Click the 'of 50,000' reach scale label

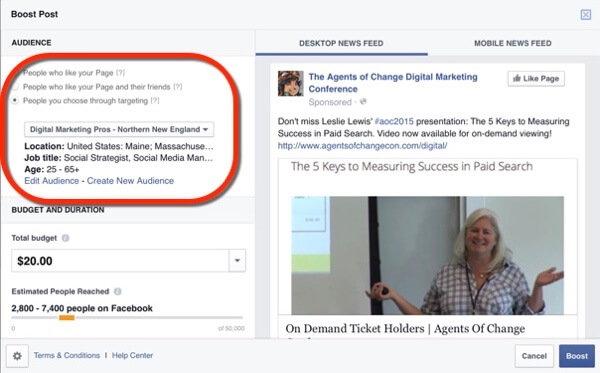point(231,328)
